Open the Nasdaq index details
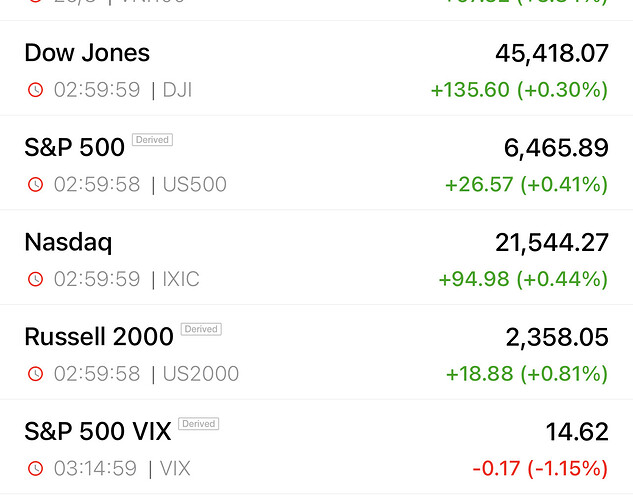Viewport: 633px width, 500px height. click(x=68, y=242)
